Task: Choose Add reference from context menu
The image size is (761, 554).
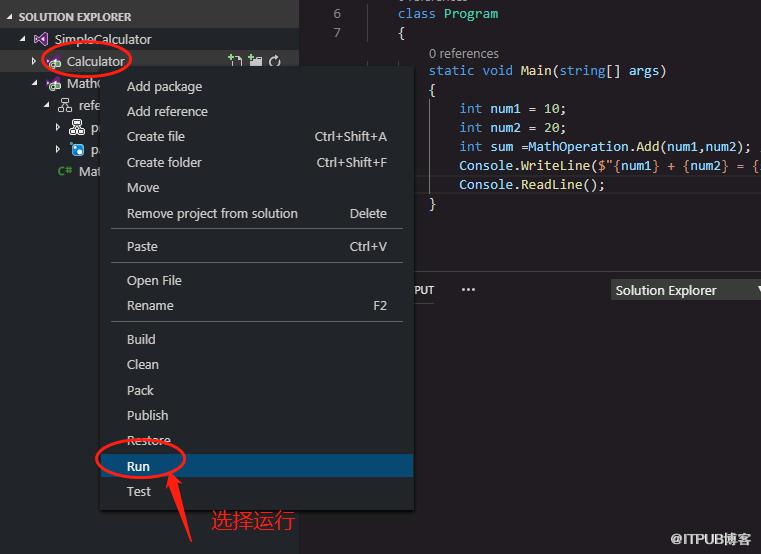Action: [x=257, y=112]
